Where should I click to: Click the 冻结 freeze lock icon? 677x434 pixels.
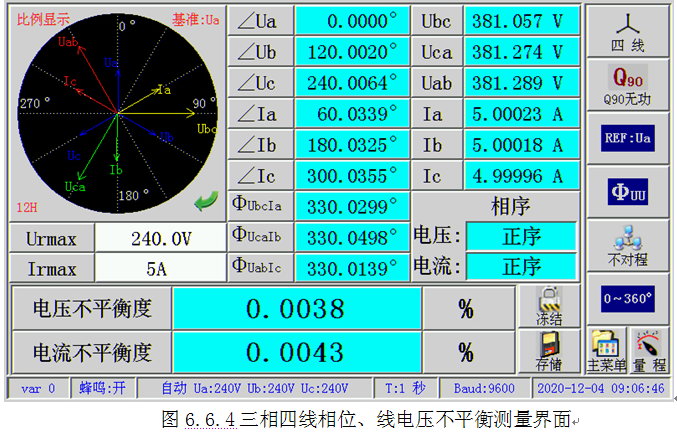[549, 306]
